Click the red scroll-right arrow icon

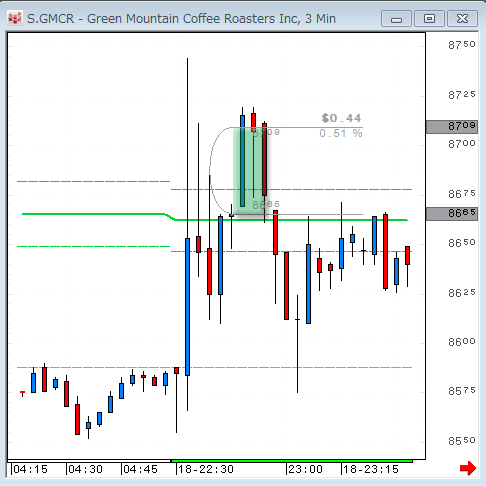tap(468, 468)
